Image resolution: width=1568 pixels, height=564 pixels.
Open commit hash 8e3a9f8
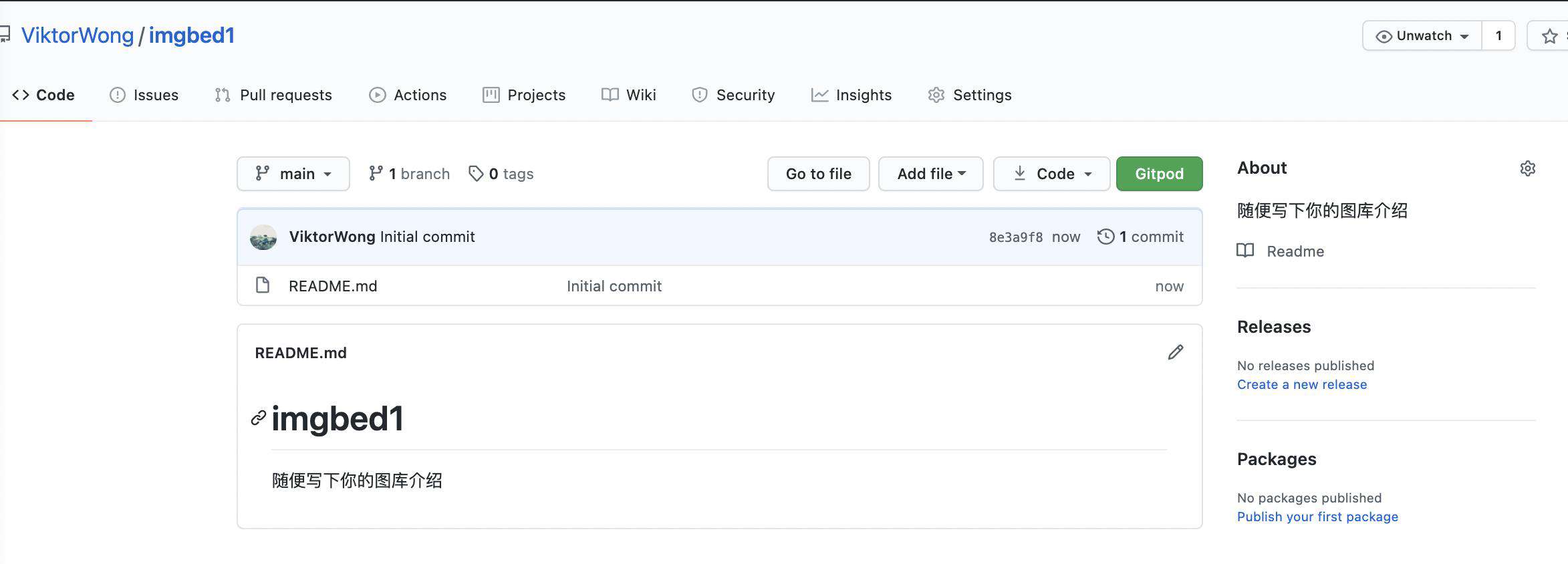pos(1016,237)
